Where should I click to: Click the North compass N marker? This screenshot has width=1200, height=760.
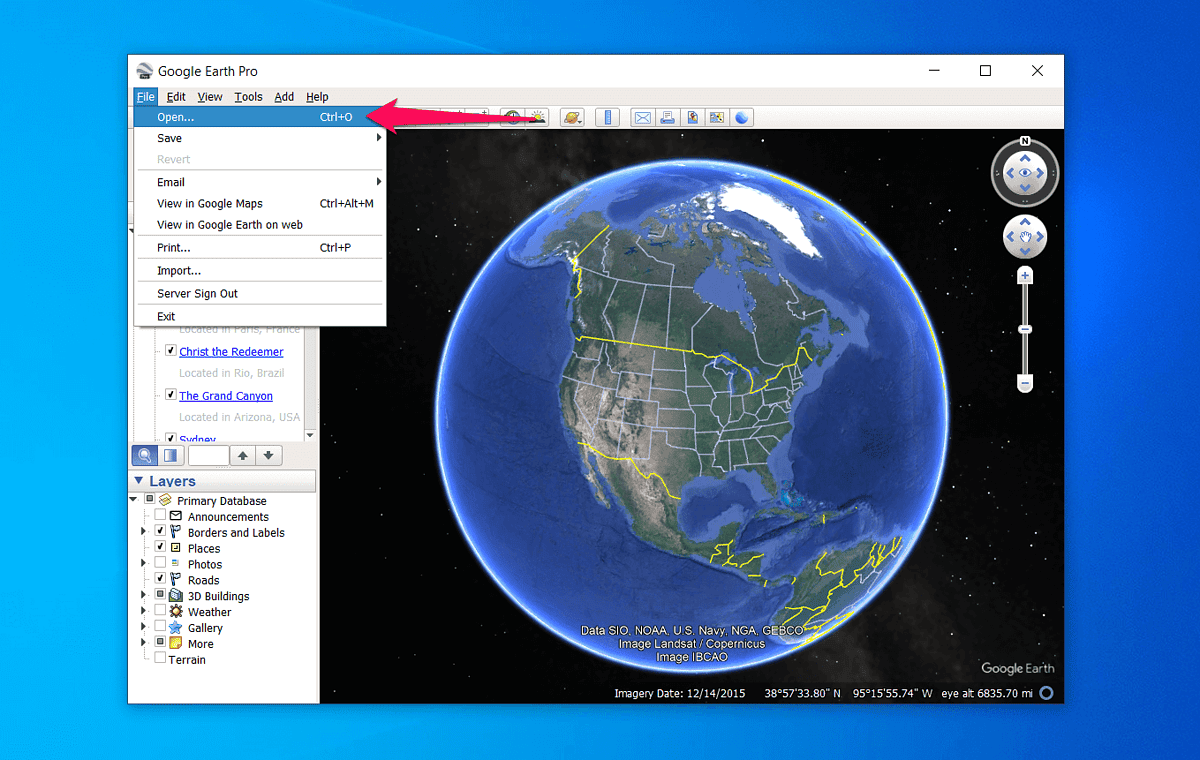pos(1025,141)
